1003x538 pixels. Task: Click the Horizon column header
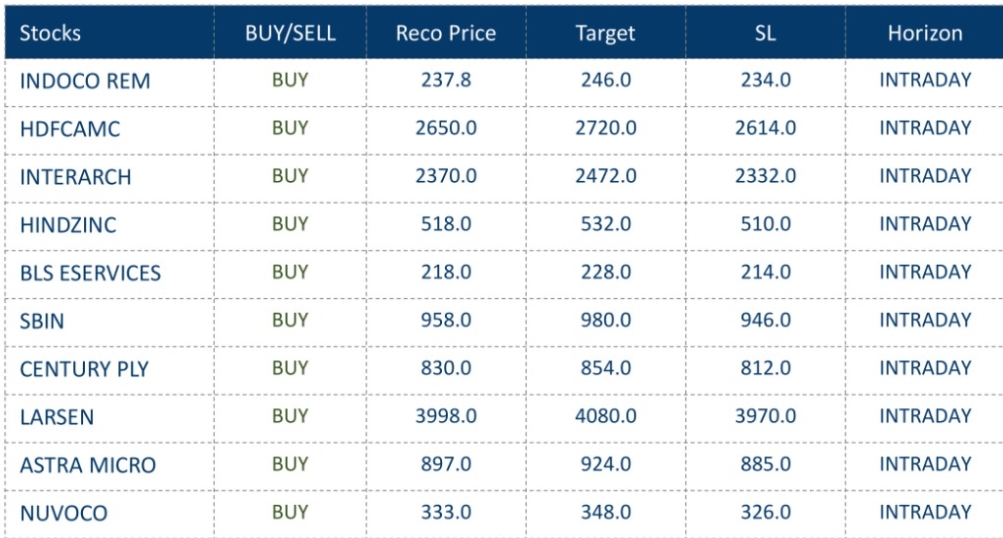tap(925, 33)
